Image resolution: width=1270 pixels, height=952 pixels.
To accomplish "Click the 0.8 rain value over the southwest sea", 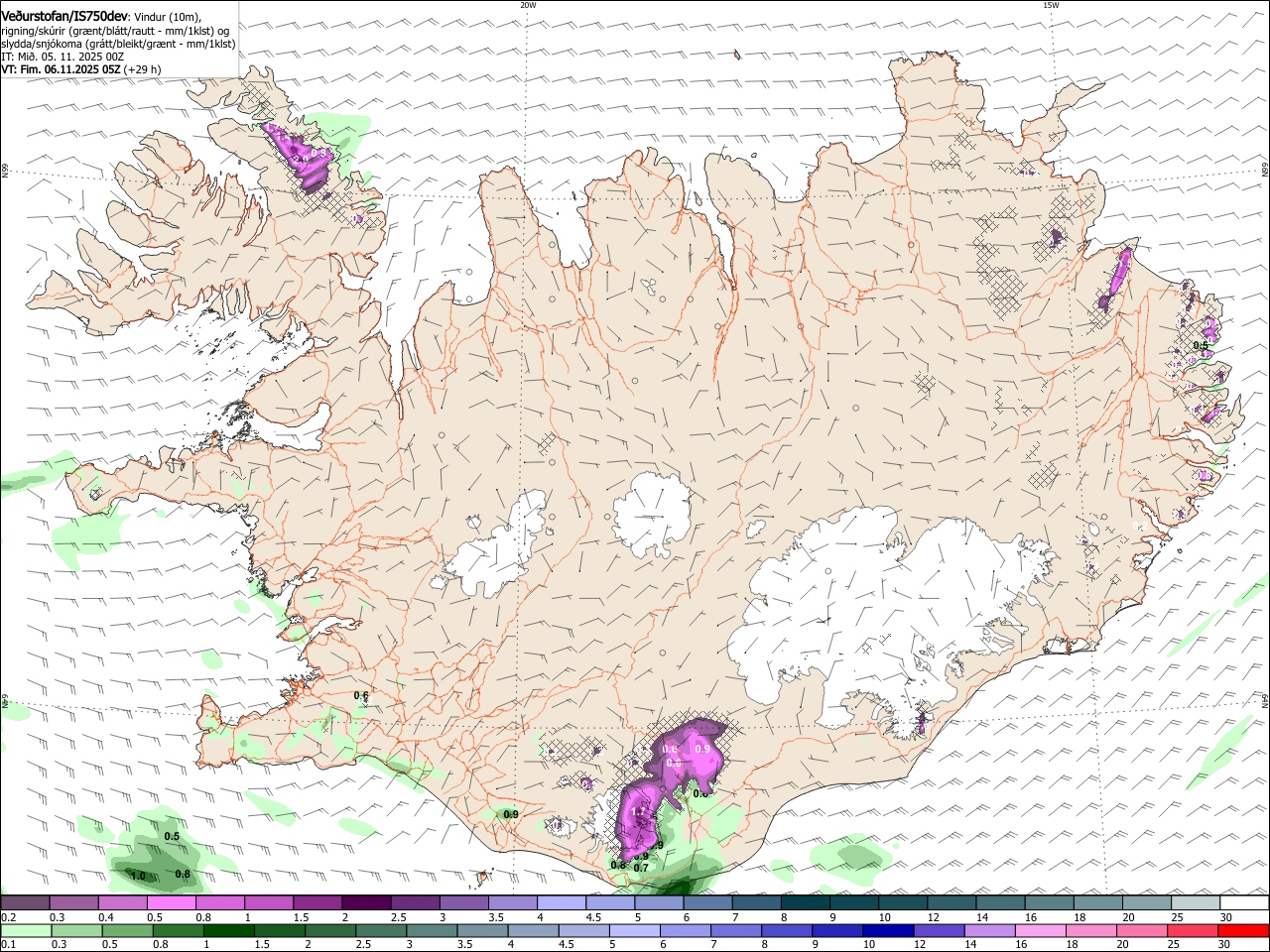I will click(x=183, y=874).
